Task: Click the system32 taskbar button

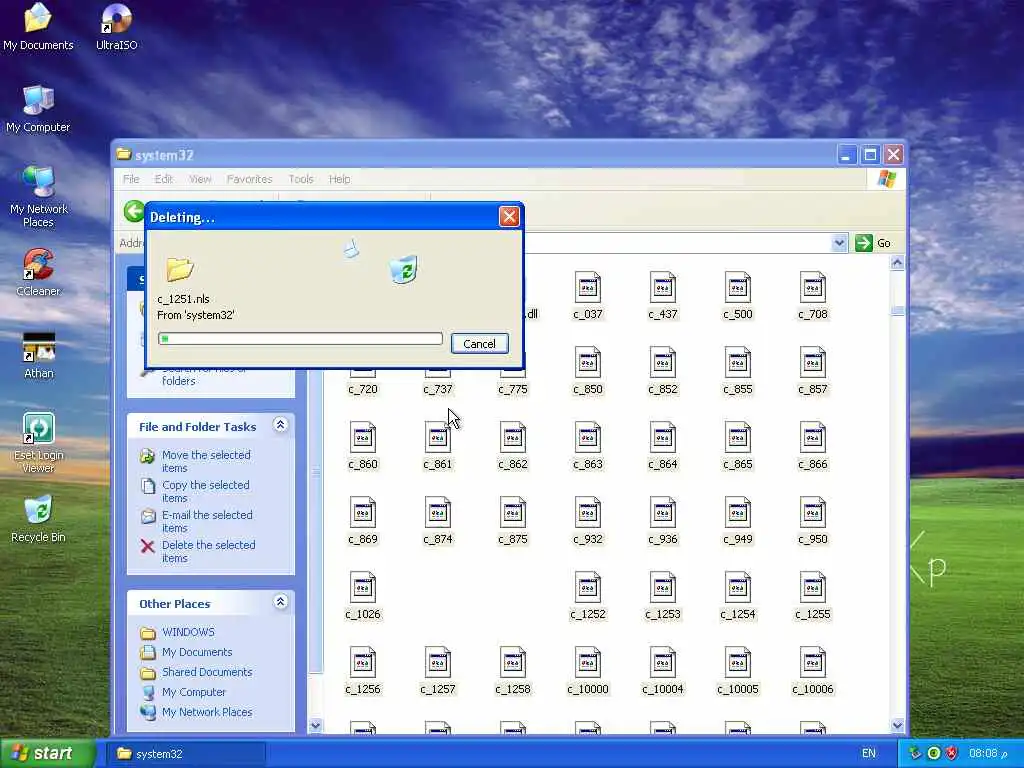Action: pos(185,754)
